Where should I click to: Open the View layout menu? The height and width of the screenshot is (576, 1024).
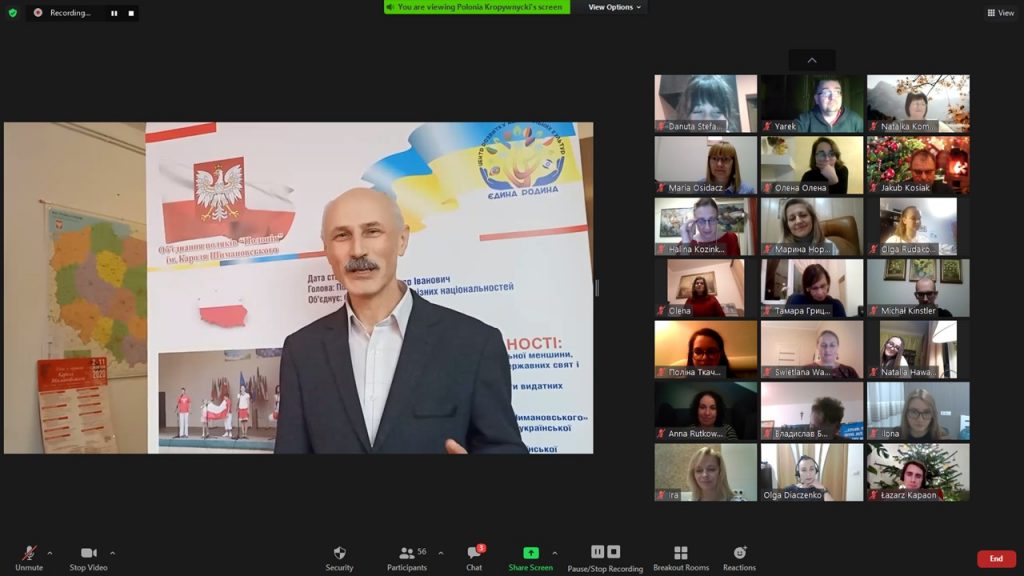click(1000, 13)
